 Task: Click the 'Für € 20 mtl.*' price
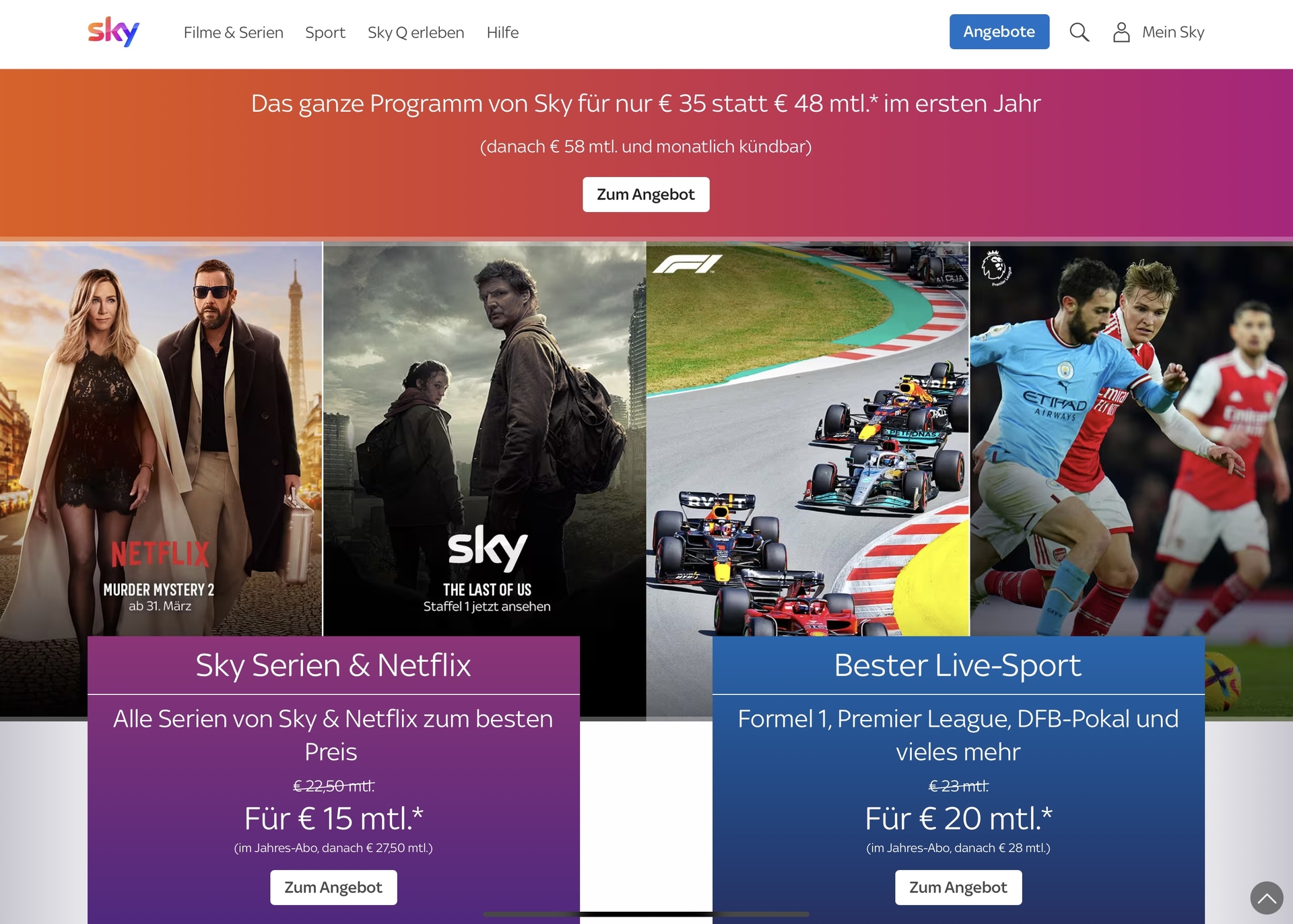pos(958,819)
